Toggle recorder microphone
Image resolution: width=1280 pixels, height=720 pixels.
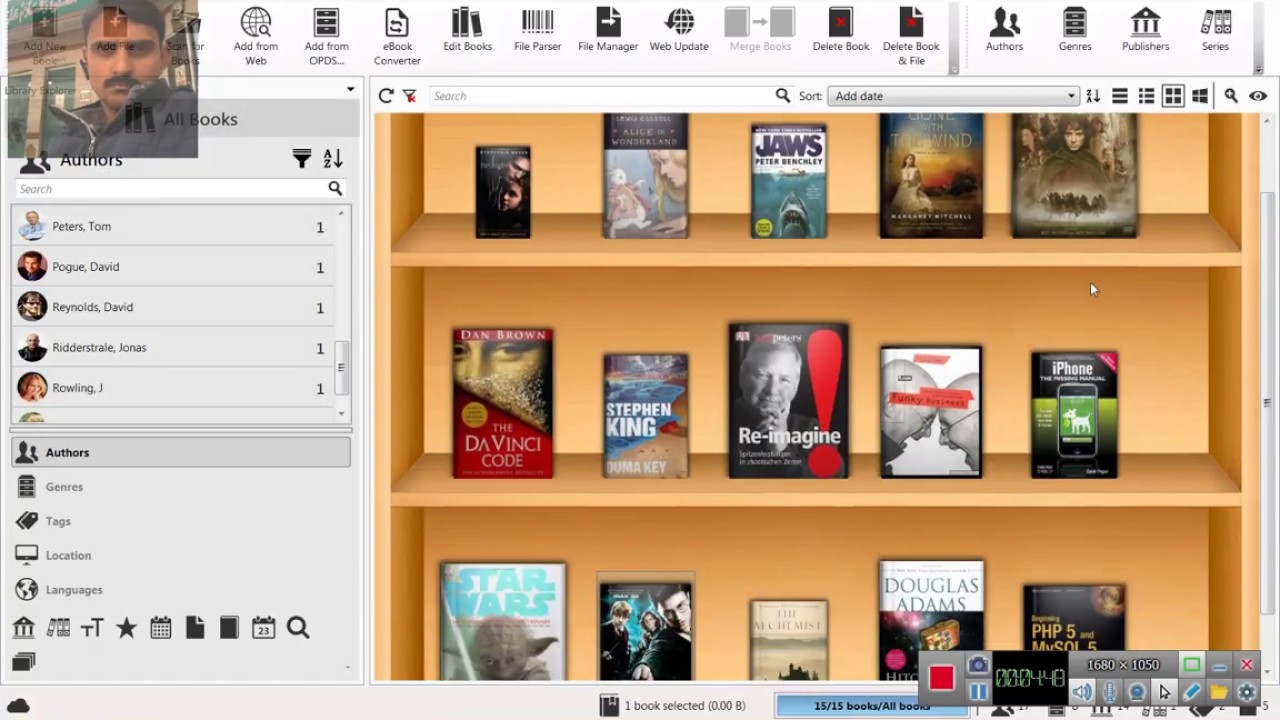pyautogui.click(x=1109, y=692)
